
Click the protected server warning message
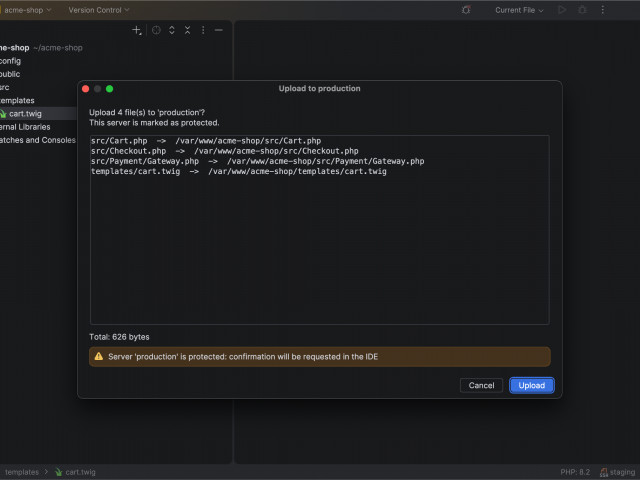243,357
